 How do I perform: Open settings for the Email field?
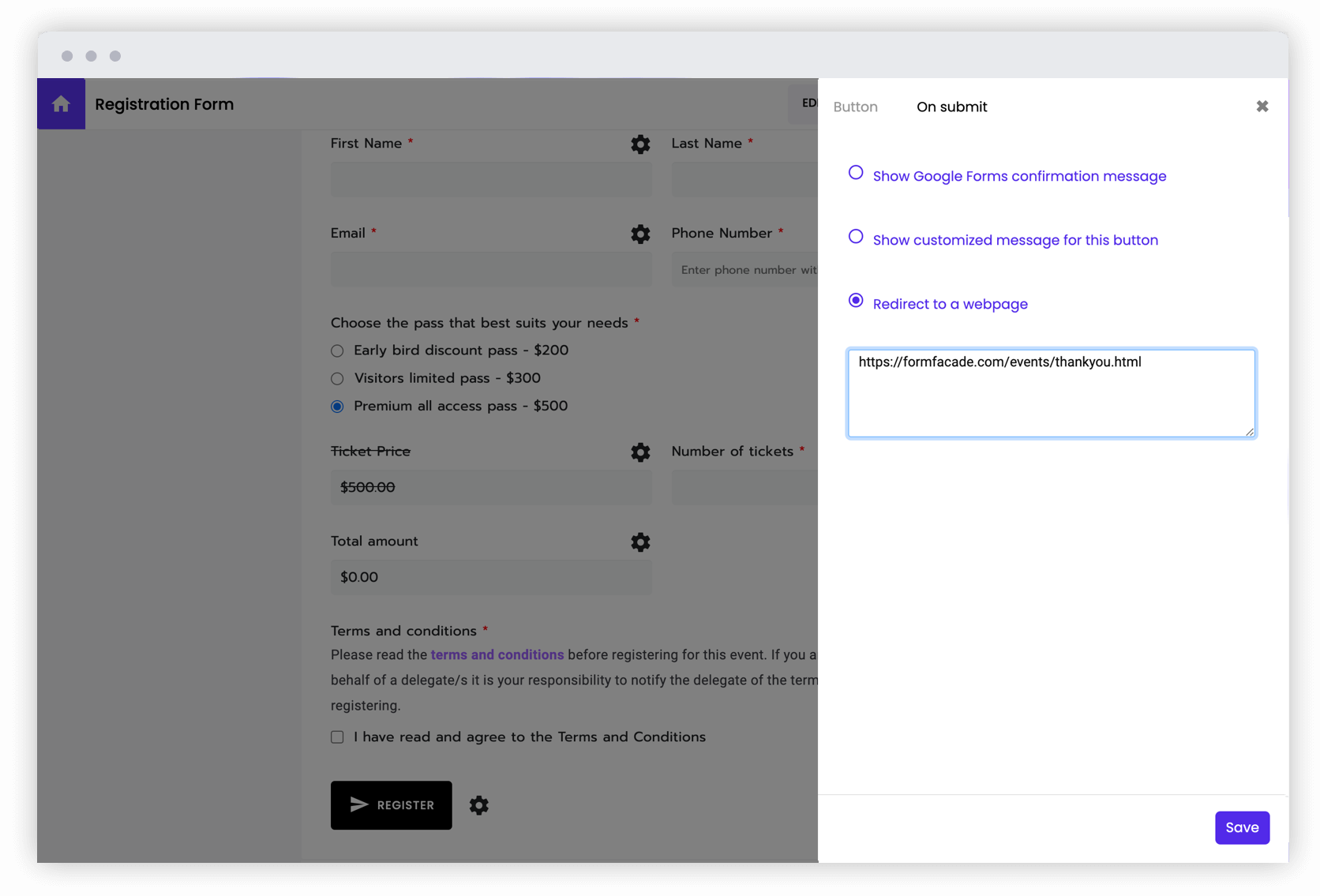coord(640,234)
